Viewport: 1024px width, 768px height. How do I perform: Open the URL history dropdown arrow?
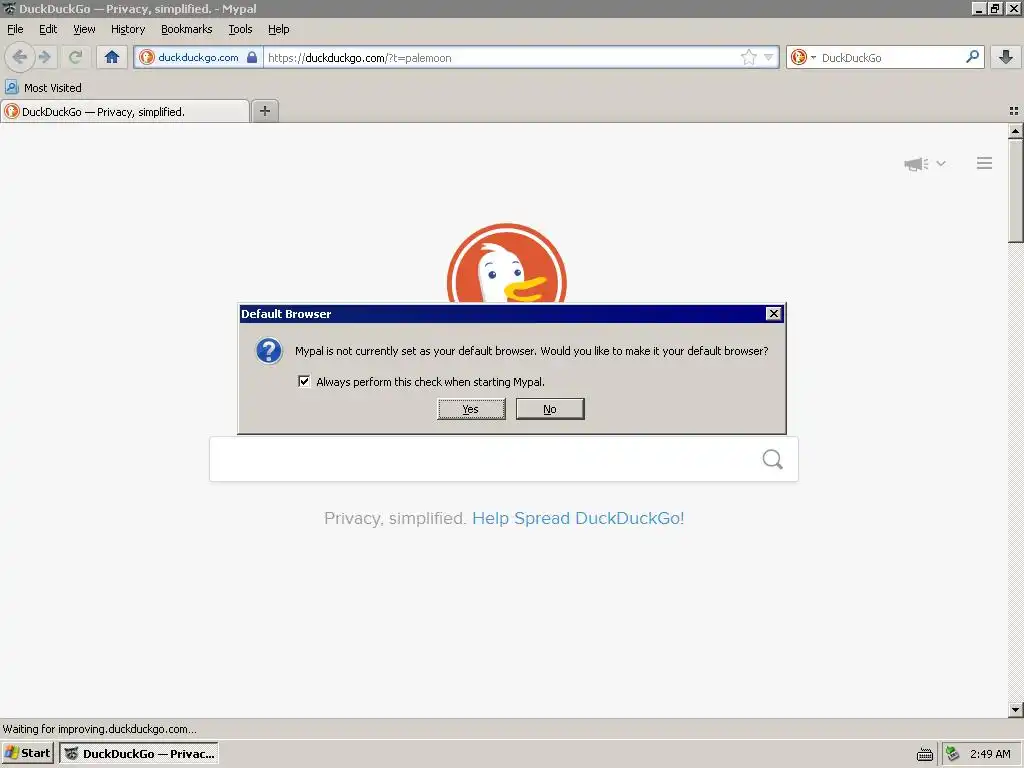769,57
